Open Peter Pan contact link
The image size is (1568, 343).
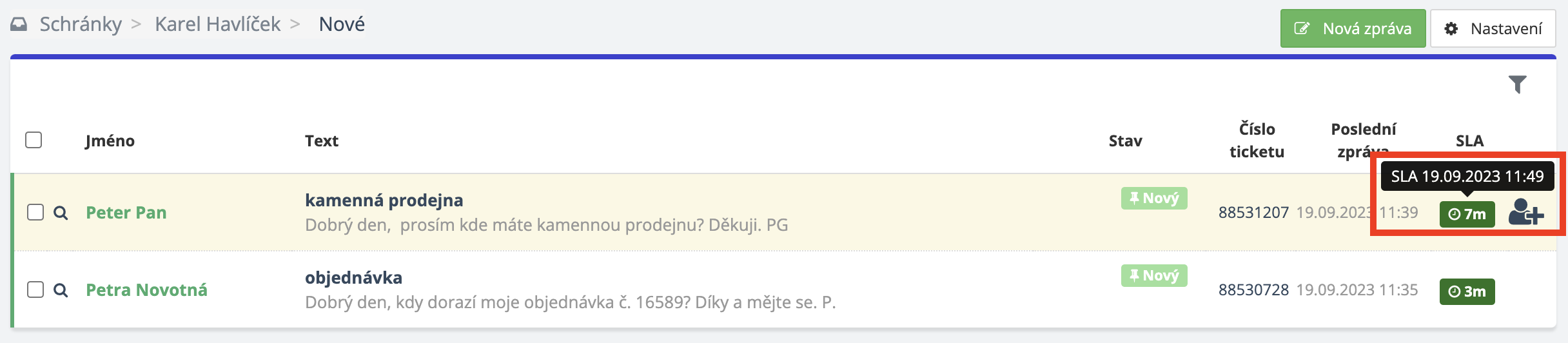(126, 213)
